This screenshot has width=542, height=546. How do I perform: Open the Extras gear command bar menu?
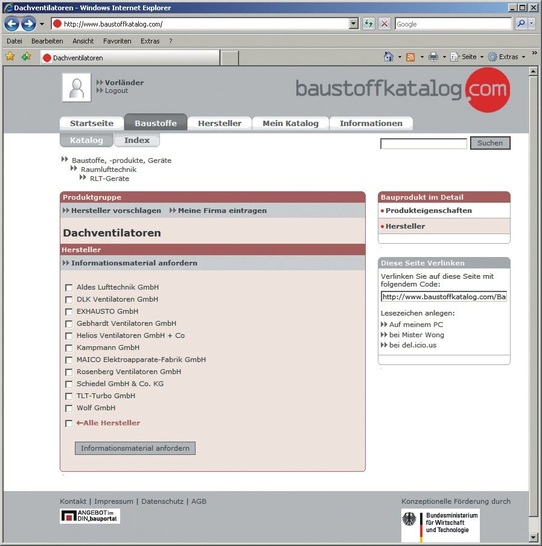506,57
